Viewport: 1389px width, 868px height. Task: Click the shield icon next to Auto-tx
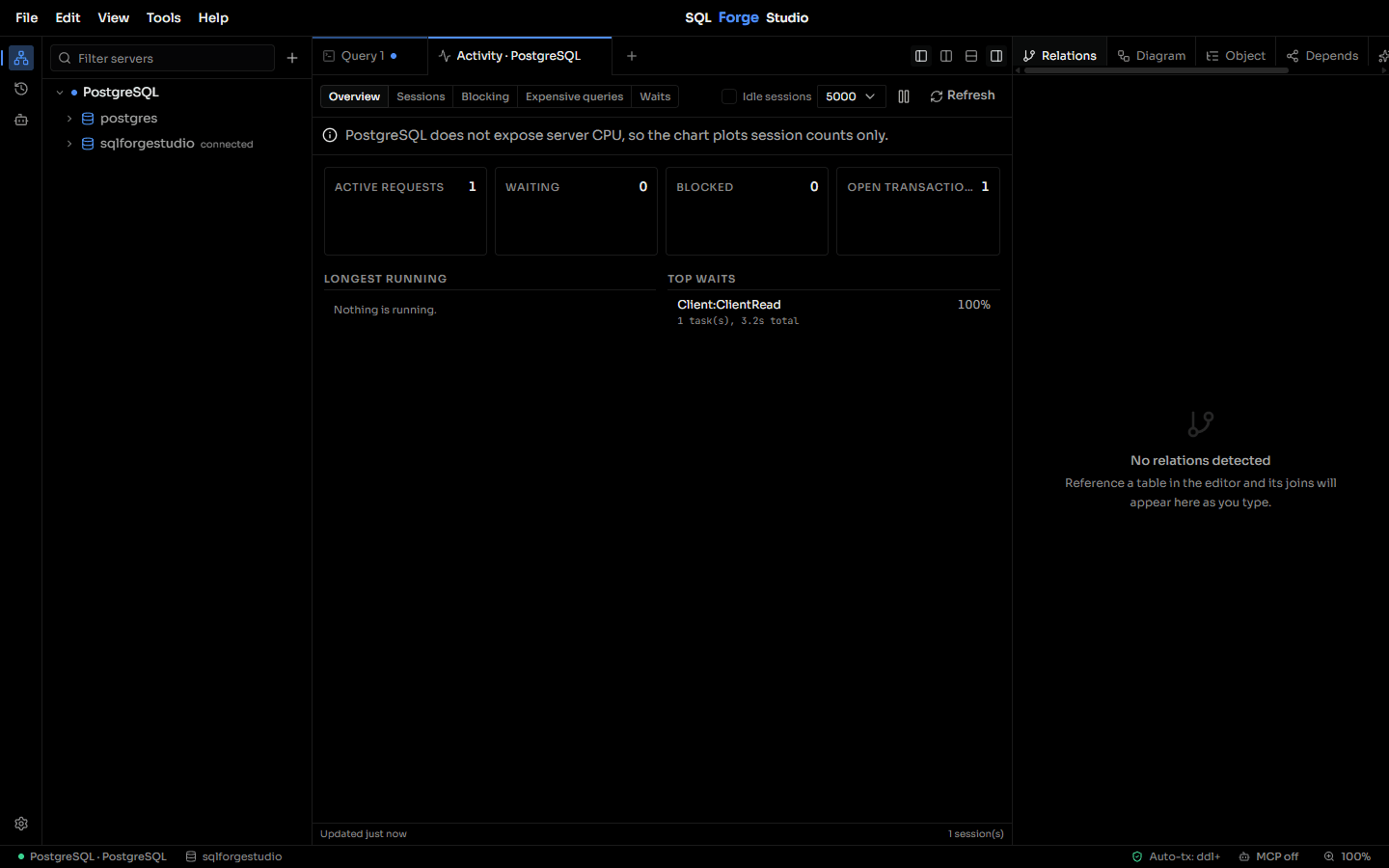click(x=1137, y=856)
